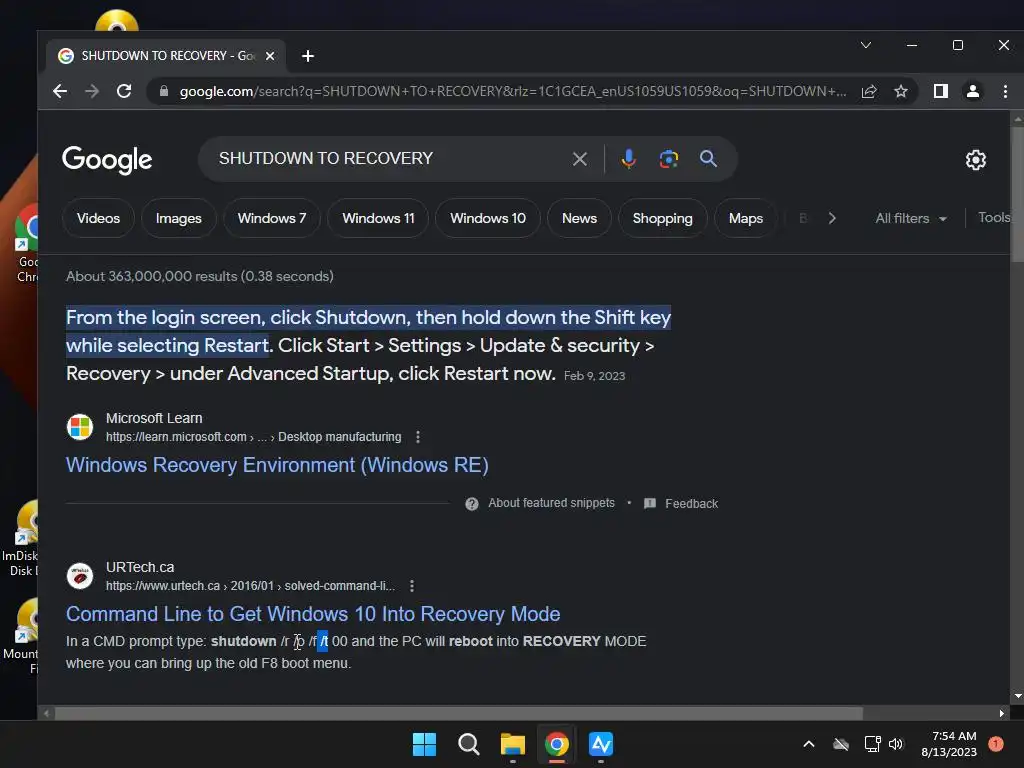Open File Explorer from taskbar
The height and width of the screenshot is (768, 1024).
(x=513, y=744)
